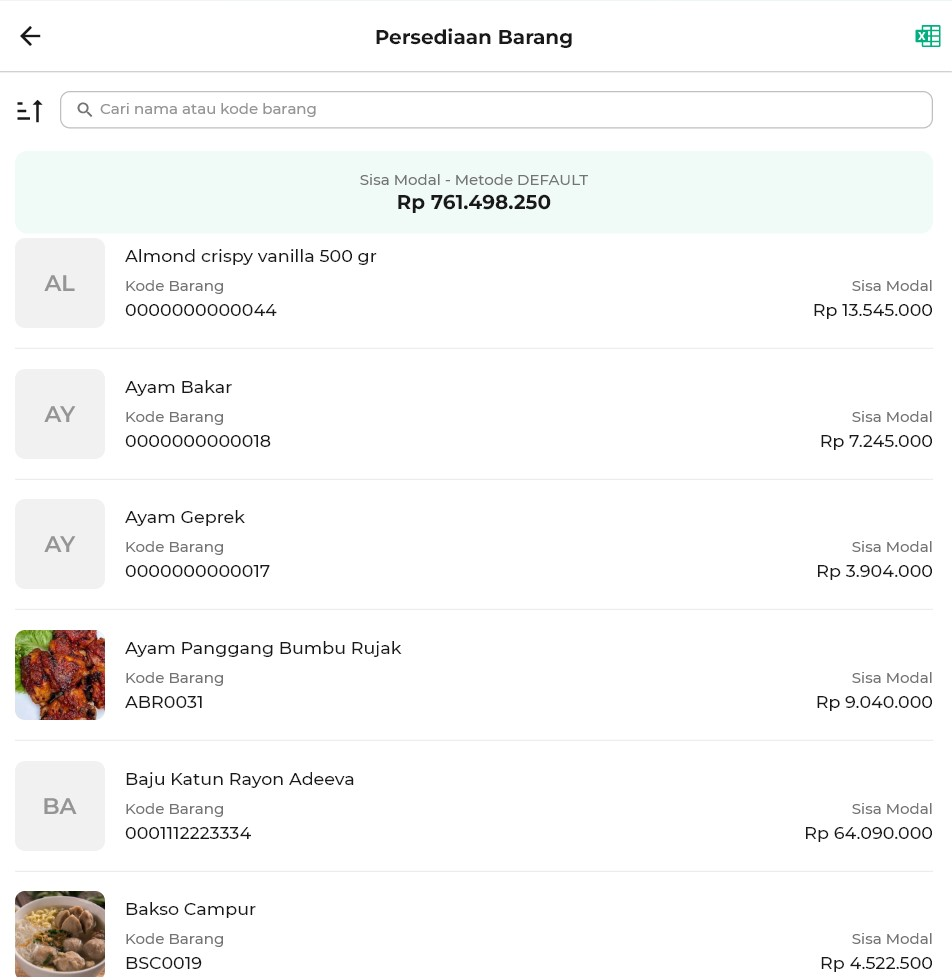952x980 pixels.
Task: Go back using the arrow icon
Action: pos(30,37)
